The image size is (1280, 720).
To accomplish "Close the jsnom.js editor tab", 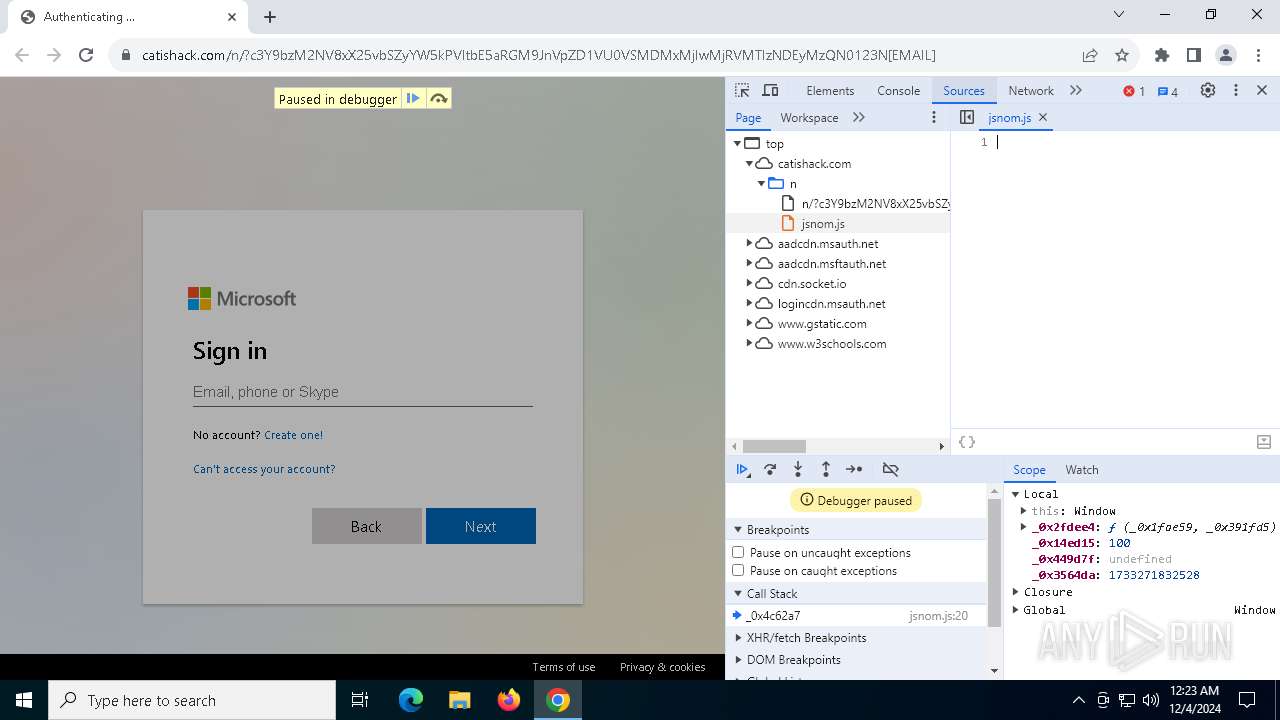I will click(1043, 117).
